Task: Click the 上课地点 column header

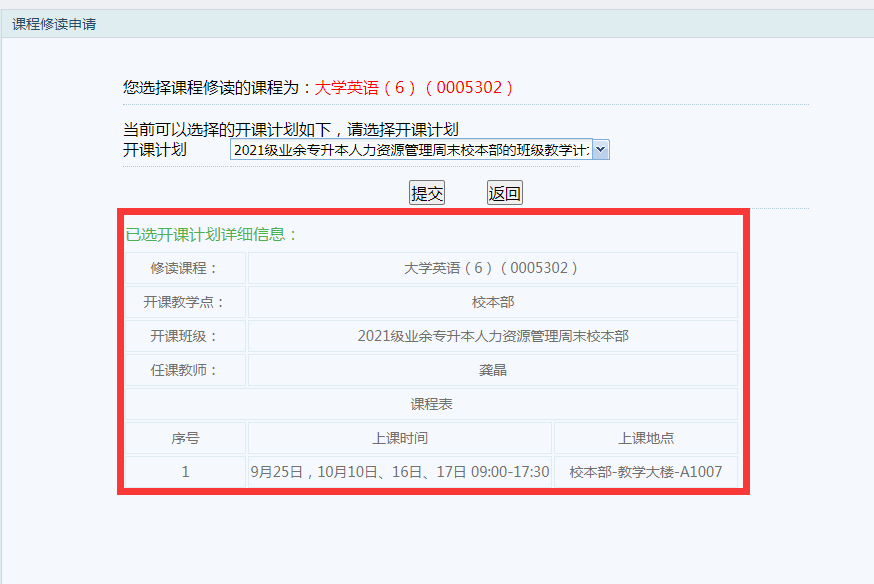Action: point(646,438)
